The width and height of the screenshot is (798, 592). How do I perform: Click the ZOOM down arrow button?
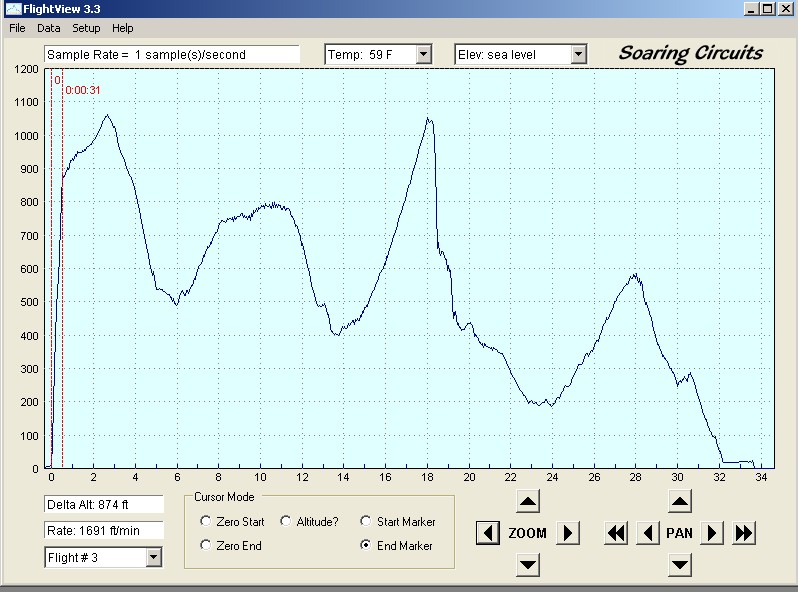[528, 565]
